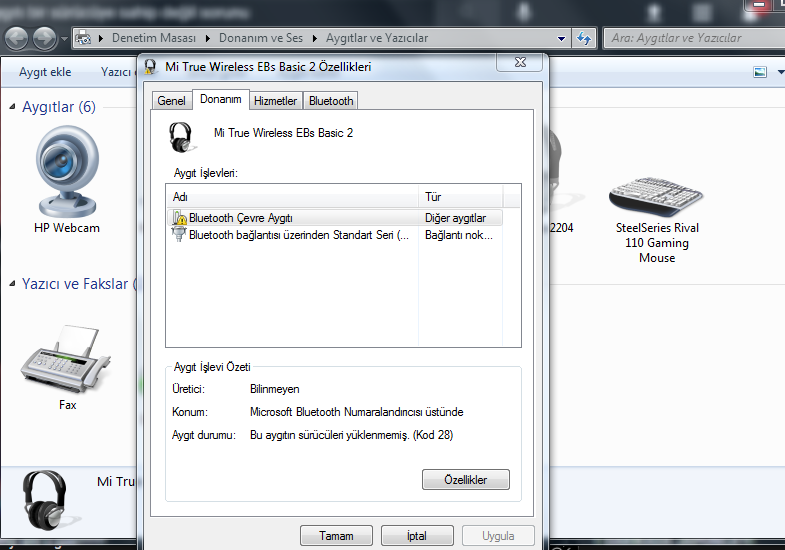This screenshot has height=550, width=785.
Task: Select the SteelSeries Rival 110 Gaming Mouse keyboard icon
Action: click(x=656, y=196)
